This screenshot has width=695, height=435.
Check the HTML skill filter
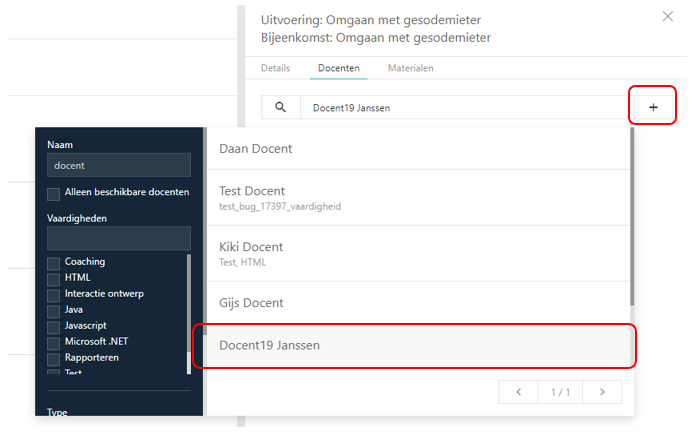pyautogui.click(x=54, y=278)
